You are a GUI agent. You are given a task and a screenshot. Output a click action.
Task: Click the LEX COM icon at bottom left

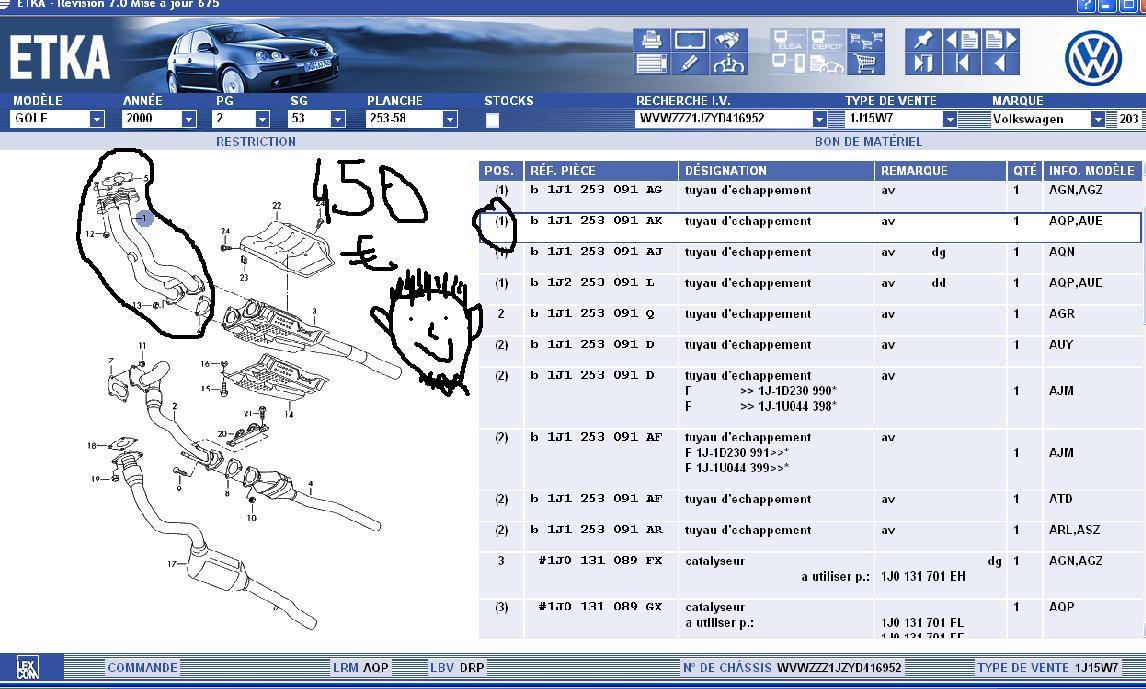(x=28, y=667)
